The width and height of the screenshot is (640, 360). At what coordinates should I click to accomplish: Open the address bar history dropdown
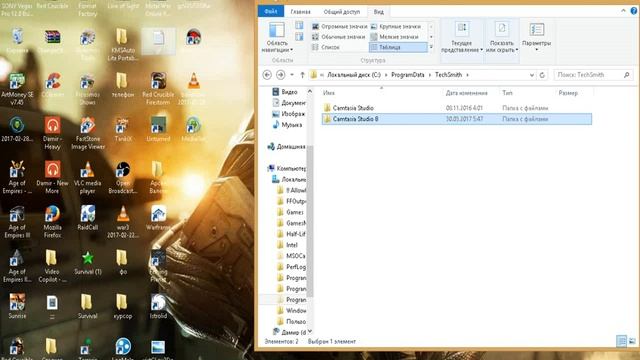tap(531, 75)
